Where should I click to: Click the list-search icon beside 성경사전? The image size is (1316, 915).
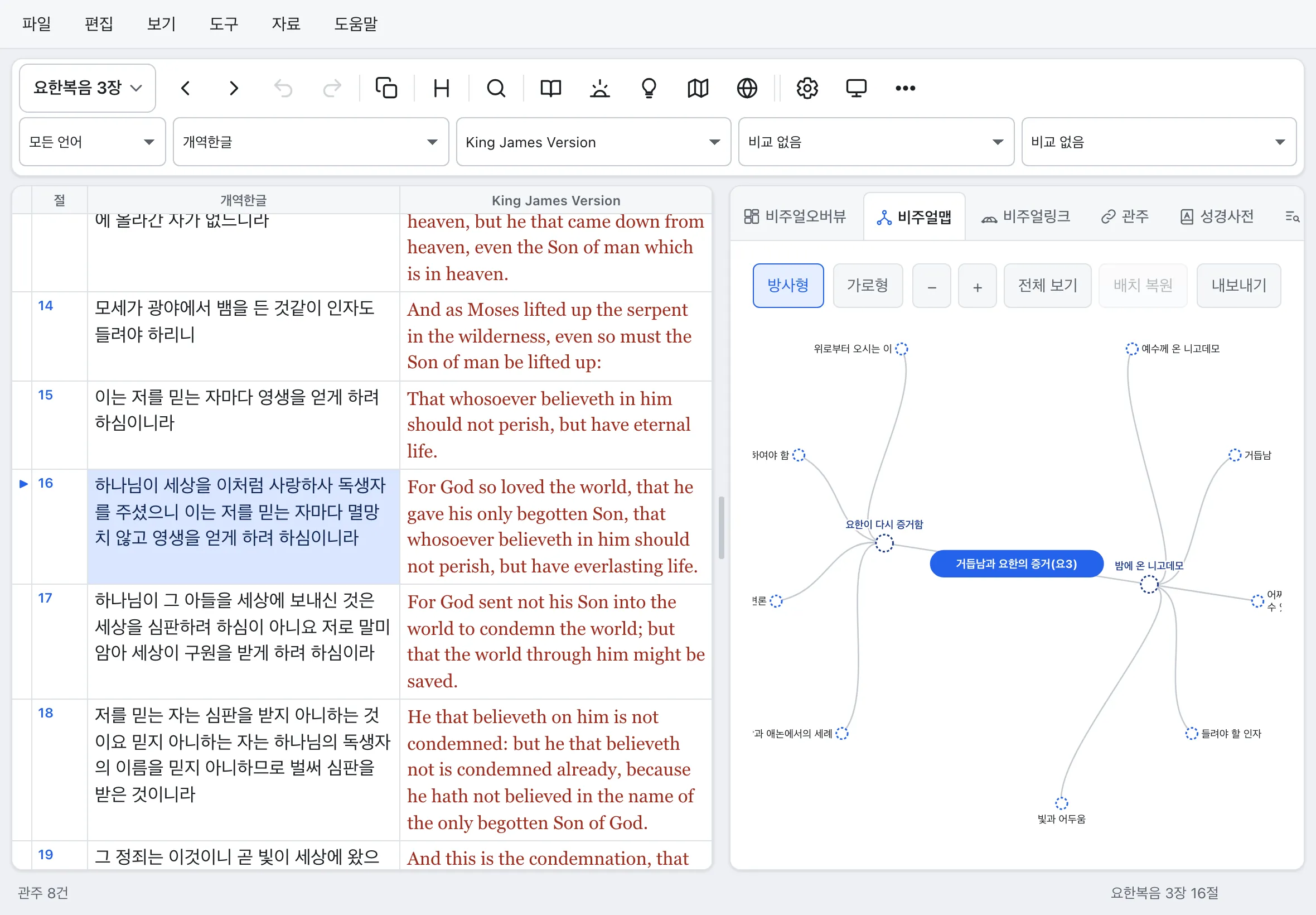point(1292,216)
